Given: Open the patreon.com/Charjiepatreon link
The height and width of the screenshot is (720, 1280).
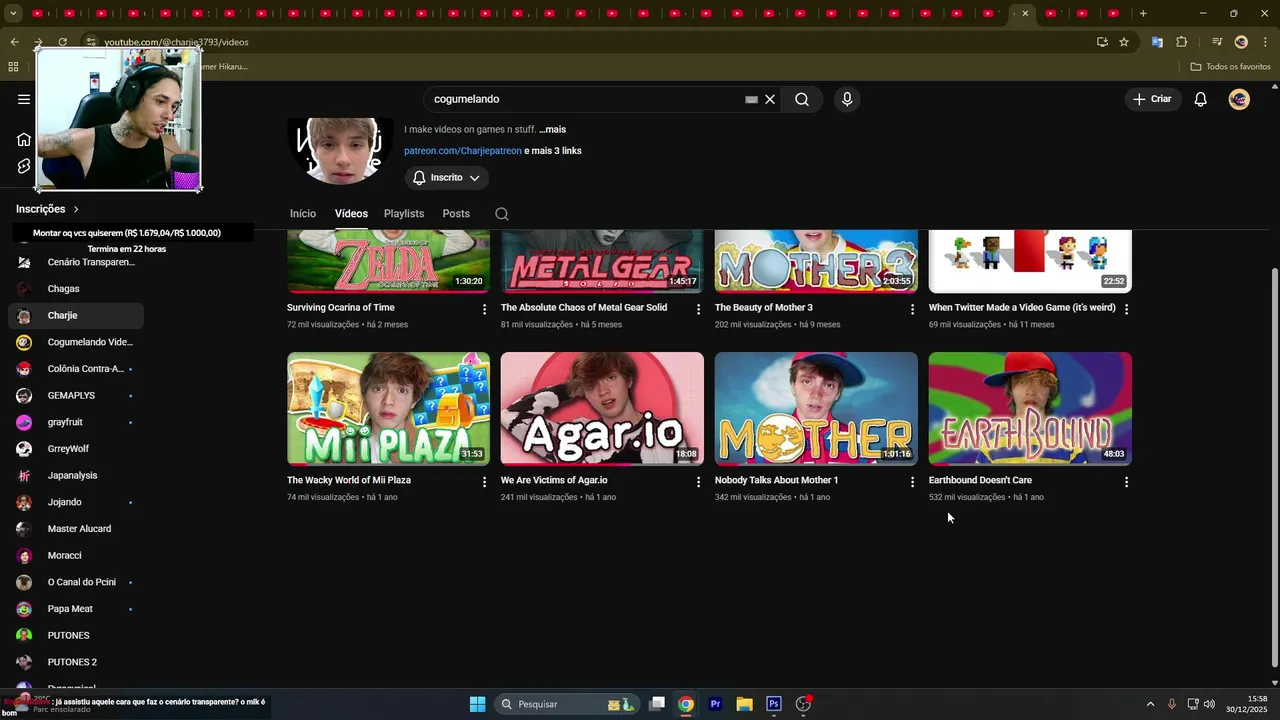Looking at the screenshot, I should pyautogui.click(x=463, y=151).
